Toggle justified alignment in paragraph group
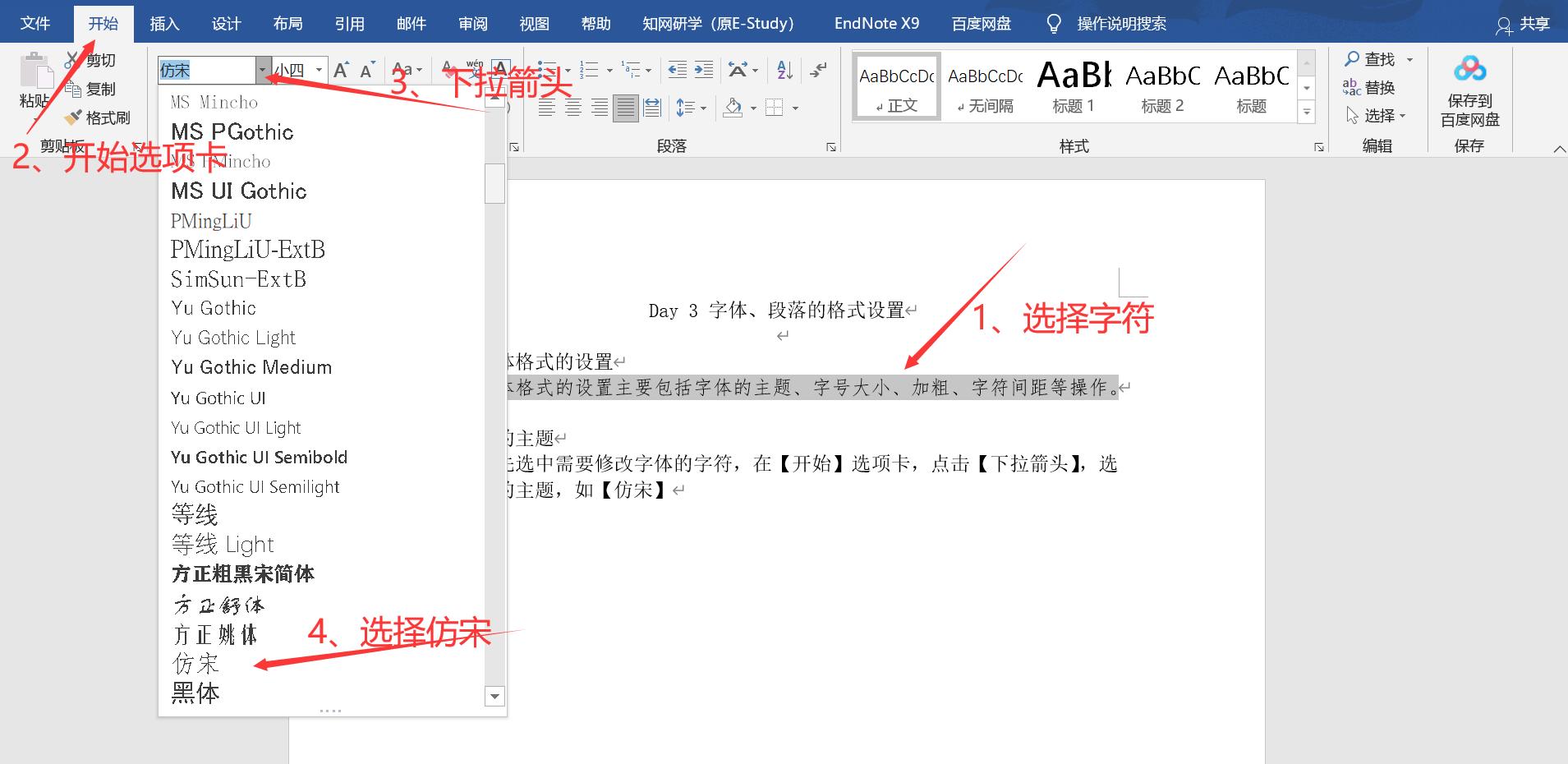Image resolution: width=1568 pixels, height=764 pixels. [x=625, y=107]
